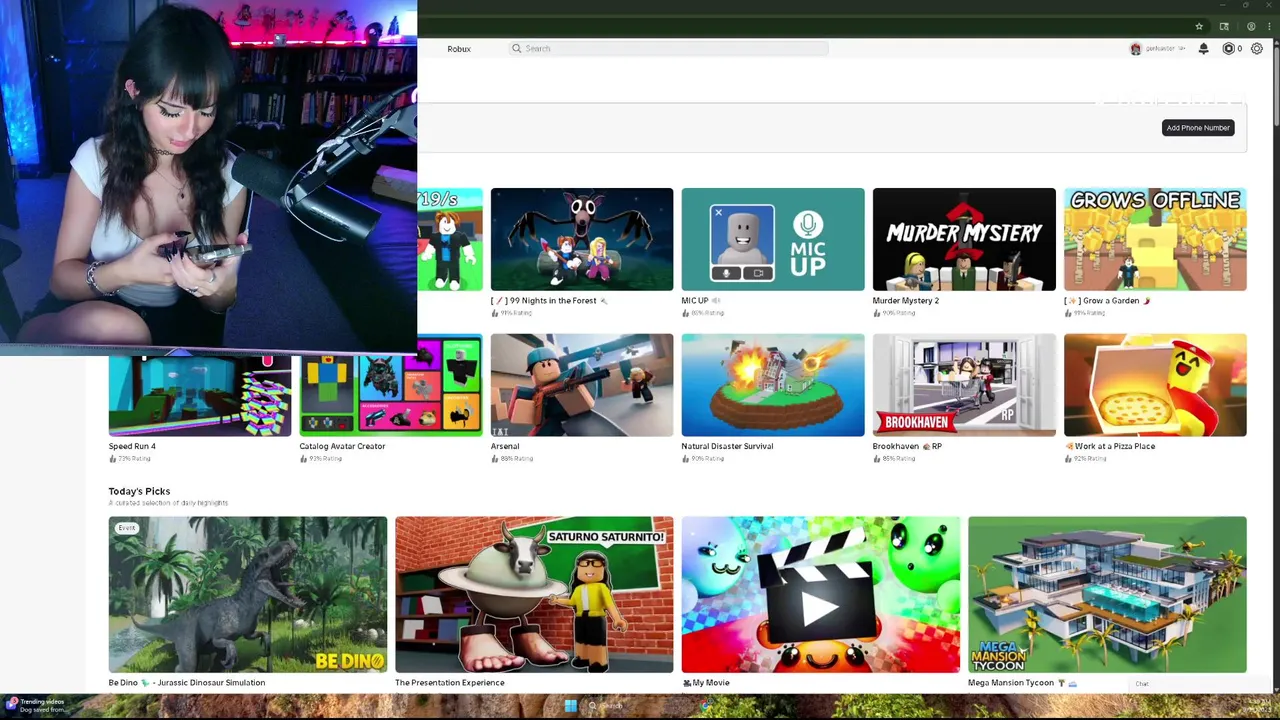Open the MIC UP game thumbnail
Image resolution: width=1280 pixels, height=720 pixels.
pos(773,239)
